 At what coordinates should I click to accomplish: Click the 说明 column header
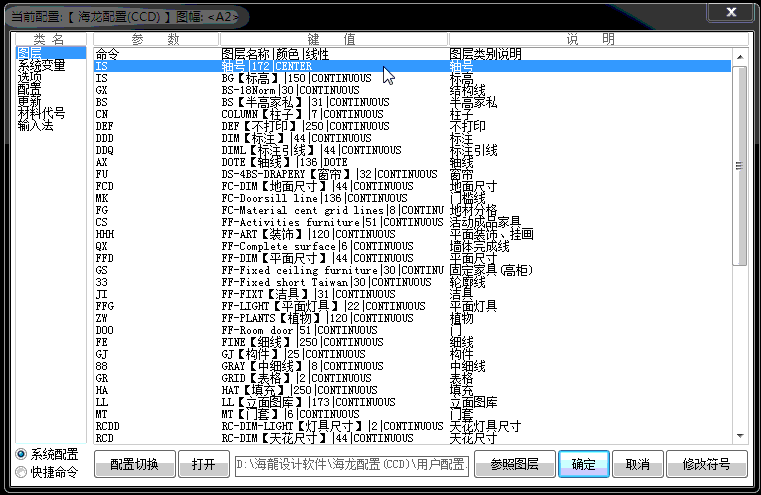(598, 39)
